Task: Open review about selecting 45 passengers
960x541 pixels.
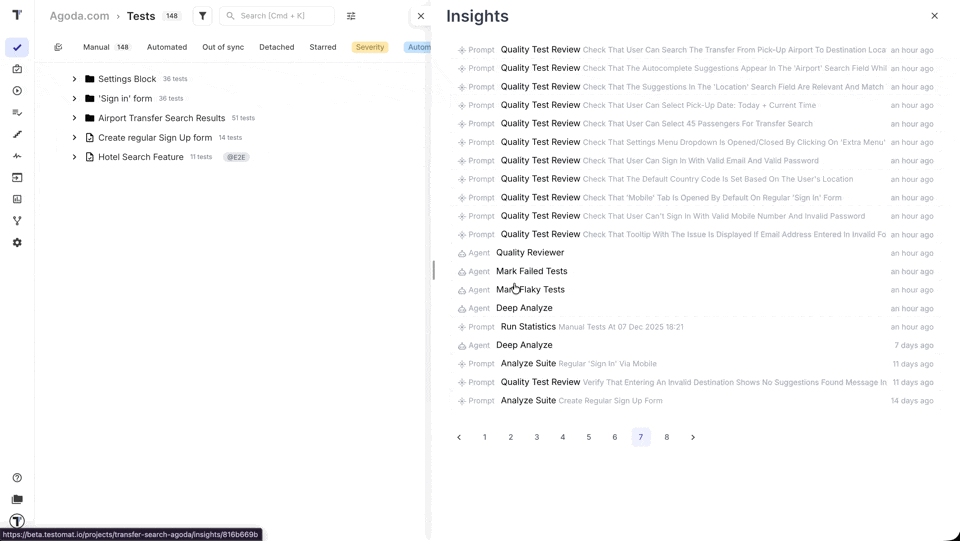Action: 696,124
